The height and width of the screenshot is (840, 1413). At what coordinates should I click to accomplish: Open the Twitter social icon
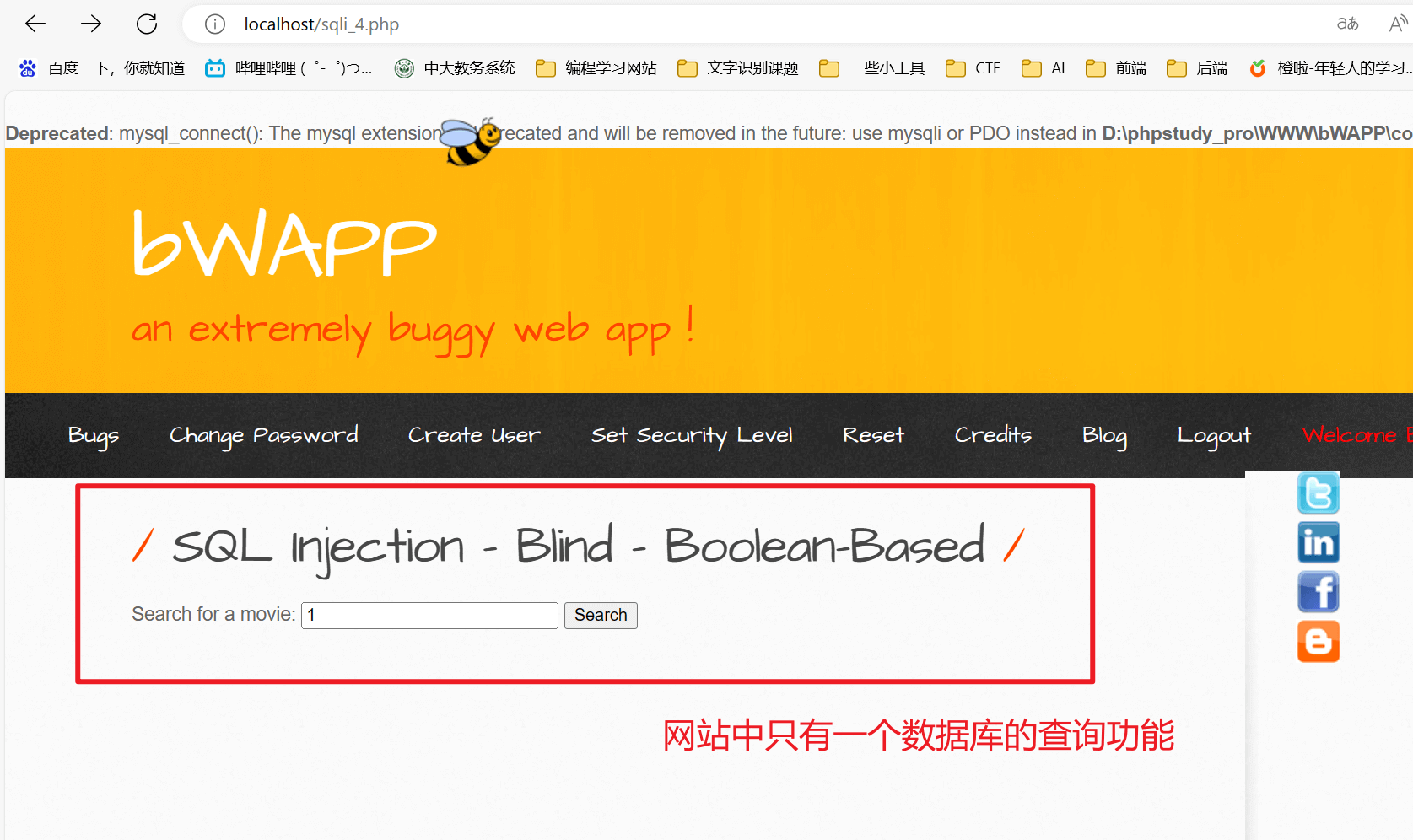1318,493
